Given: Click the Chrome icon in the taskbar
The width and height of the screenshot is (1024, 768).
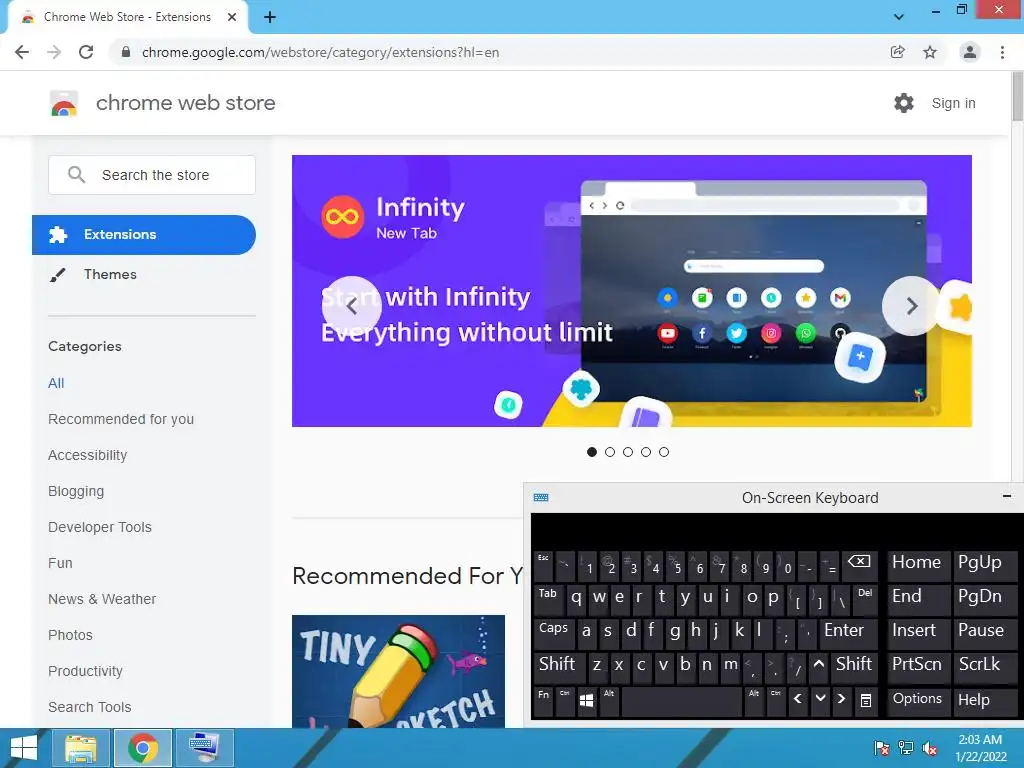Looking at the screenshot, I should point(143,748).
